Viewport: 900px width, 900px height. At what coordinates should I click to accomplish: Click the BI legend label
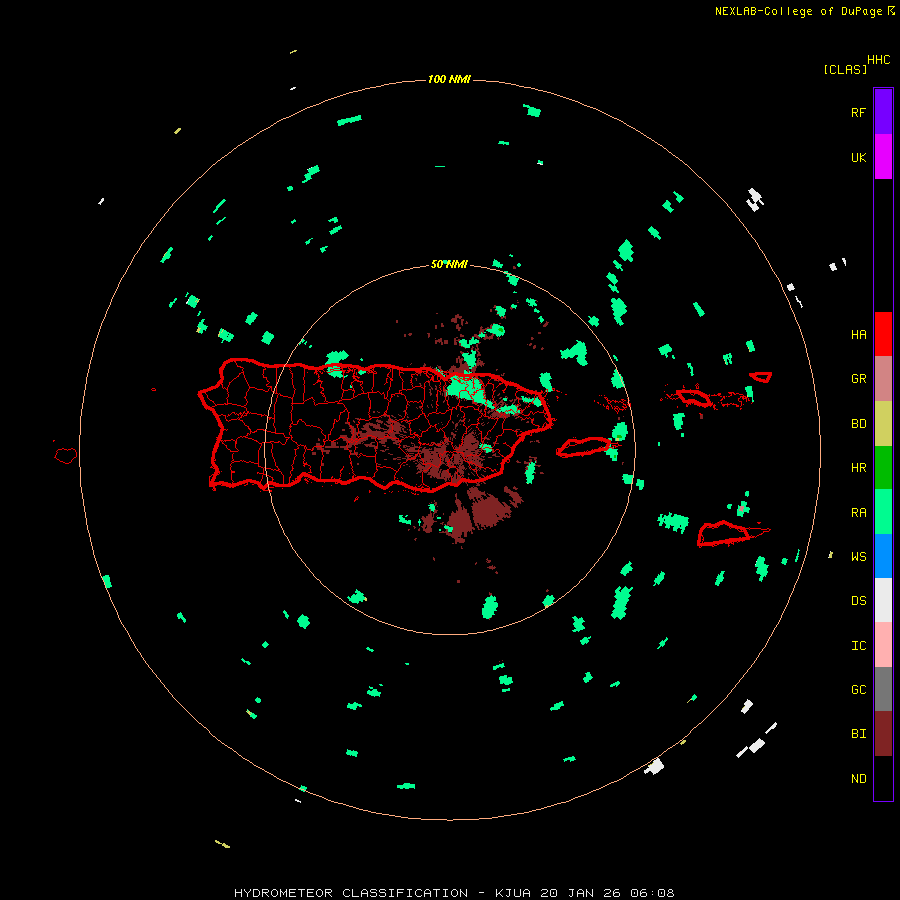coord(858,734)
